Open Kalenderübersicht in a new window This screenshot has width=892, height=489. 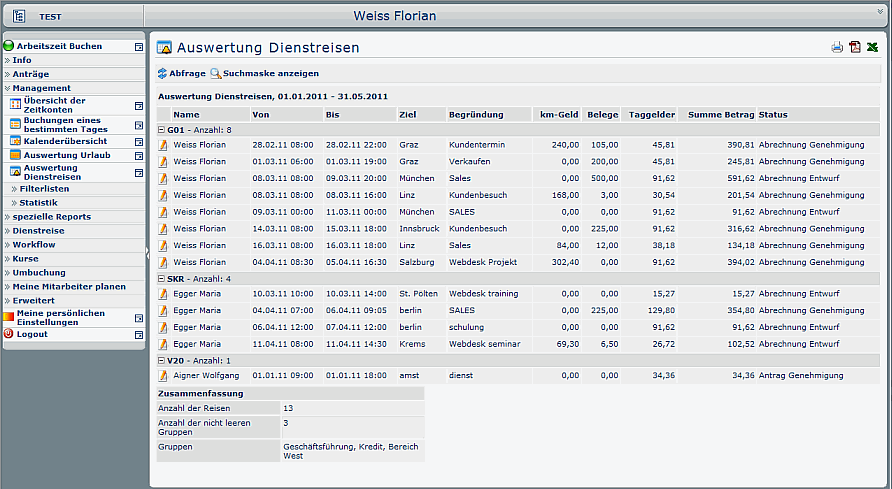[139, 141]
